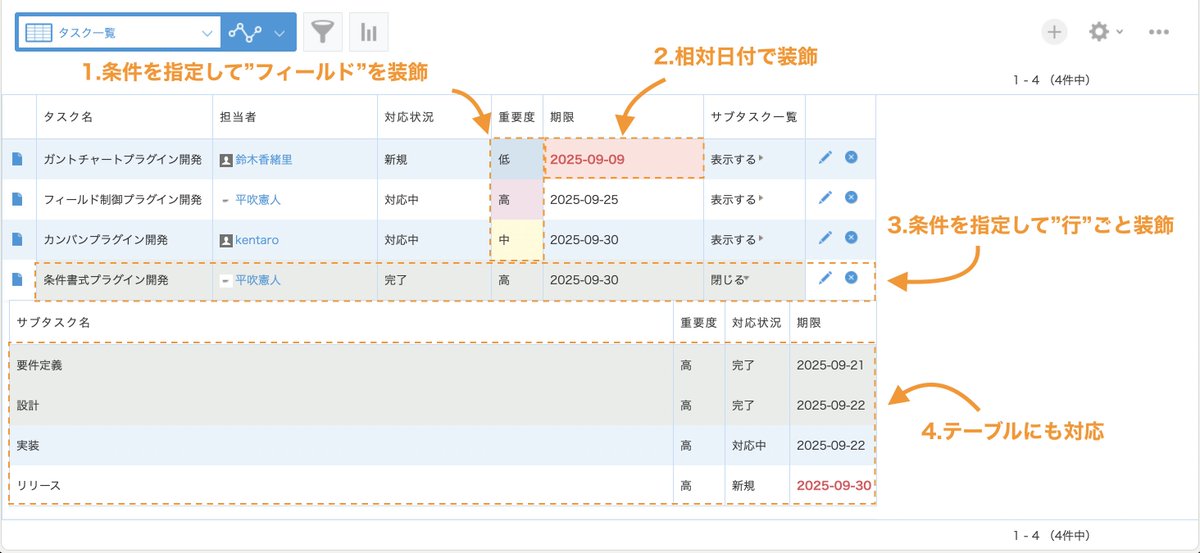Expand subtasks 表示する for ガントチャートプラグイン開発

coord(736,159)
